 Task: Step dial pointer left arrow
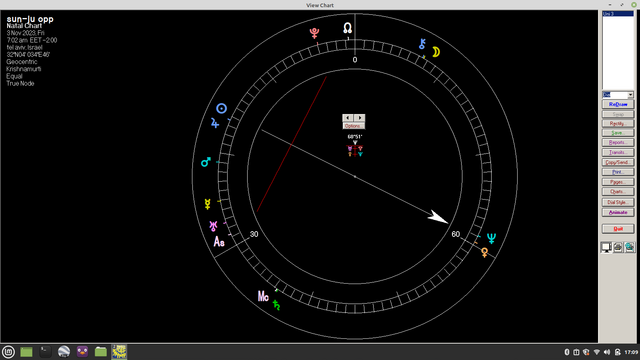(348, 118)
